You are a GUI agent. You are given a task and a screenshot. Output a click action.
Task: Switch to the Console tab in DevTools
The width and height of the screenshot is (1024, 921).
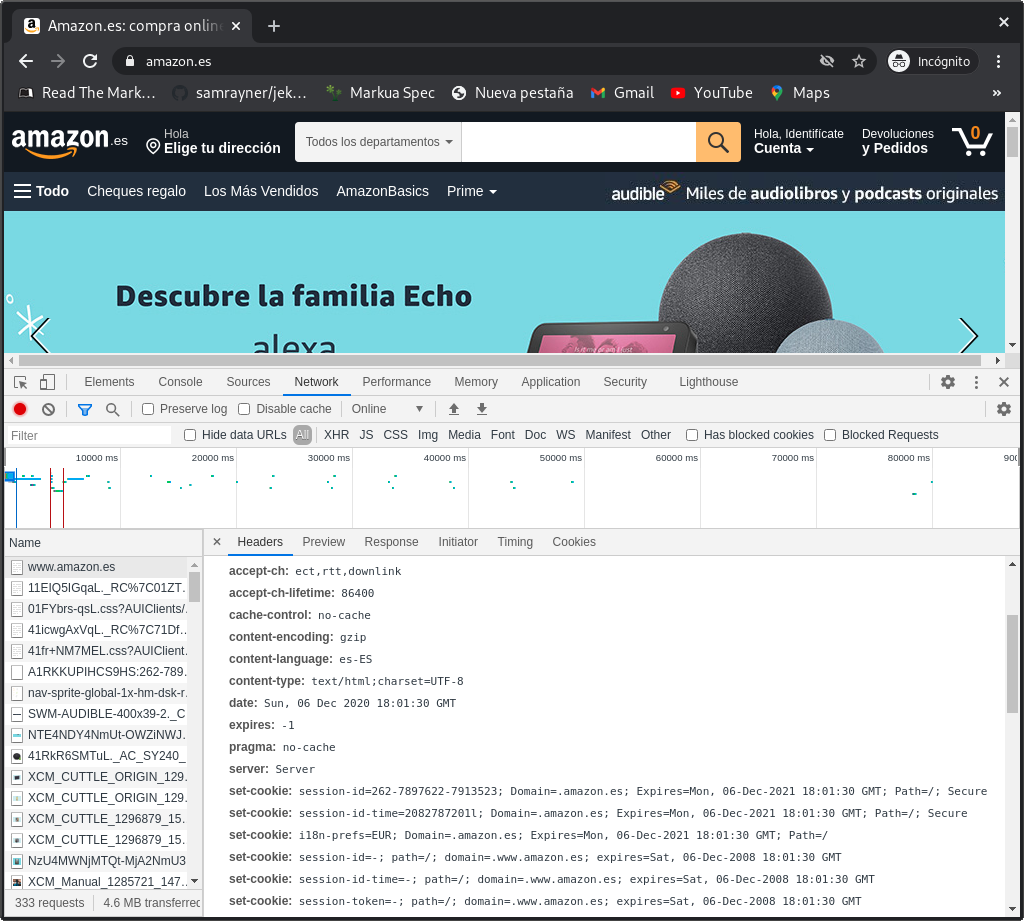(180, 382)
